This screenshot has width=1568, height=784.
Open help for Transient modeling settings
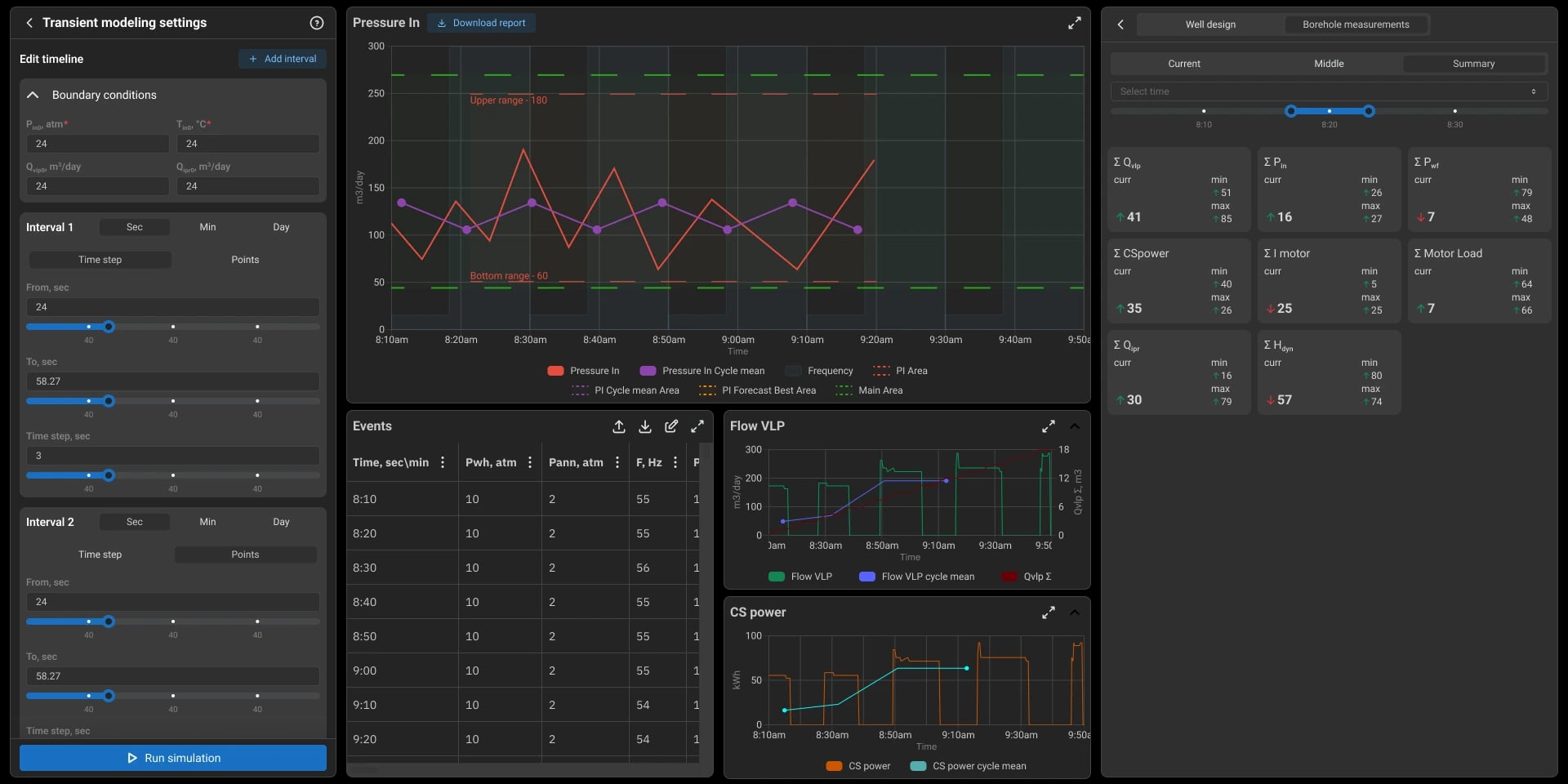tap(317, 23)
